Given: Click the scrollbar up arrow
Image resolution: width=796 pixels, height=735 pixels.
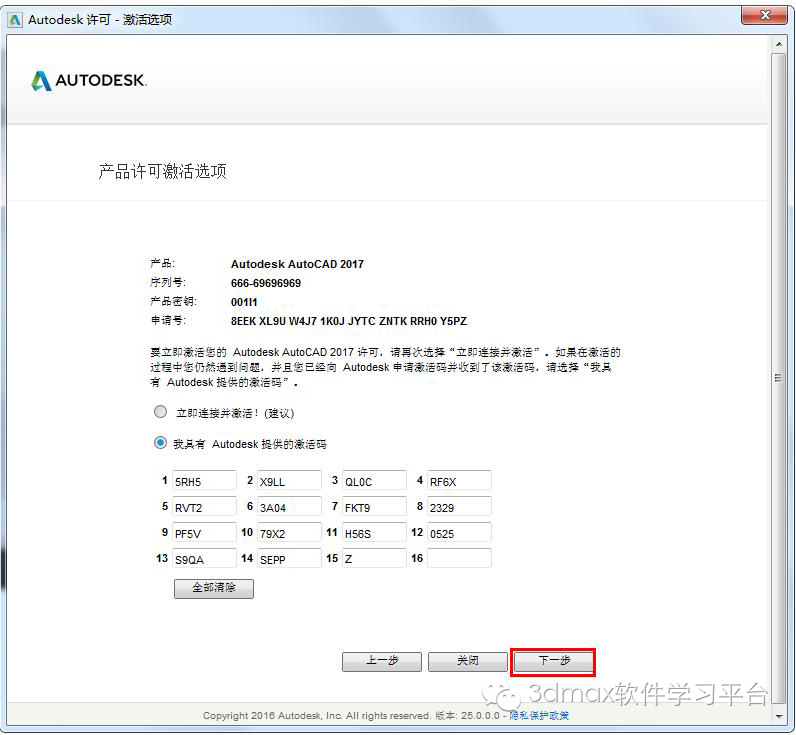Looking at the screenshot, I should point(779,44).
